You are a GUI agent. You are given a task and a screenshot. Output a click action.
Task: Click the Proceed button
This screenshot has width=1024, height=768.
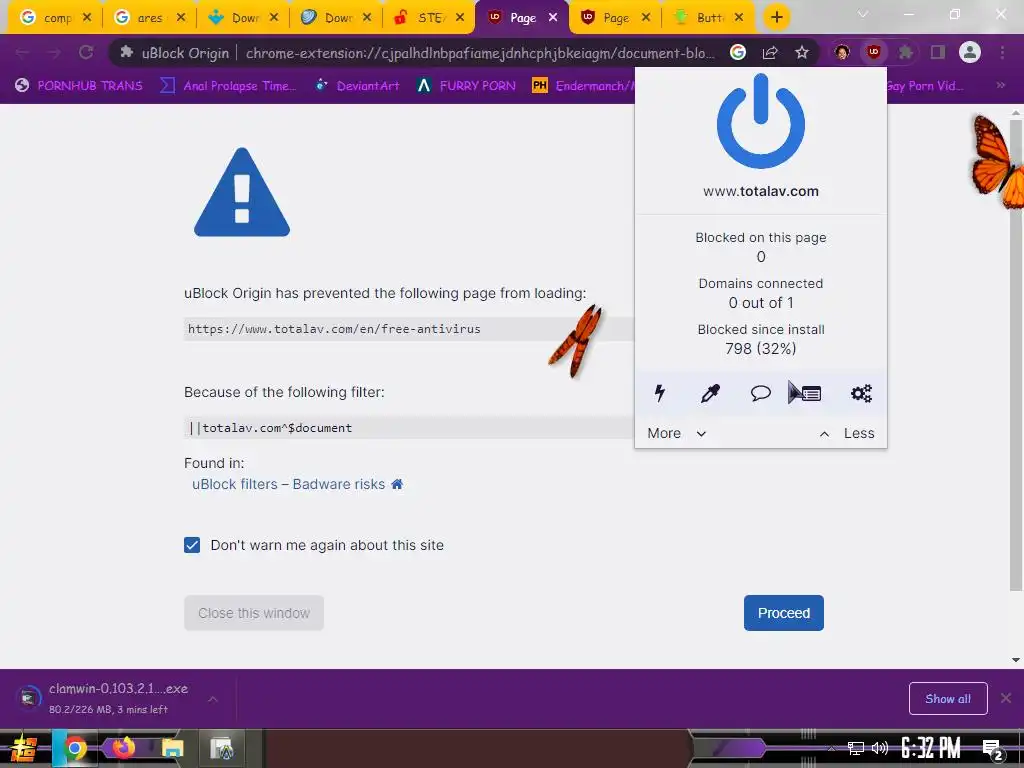click(x=784, y=613)
